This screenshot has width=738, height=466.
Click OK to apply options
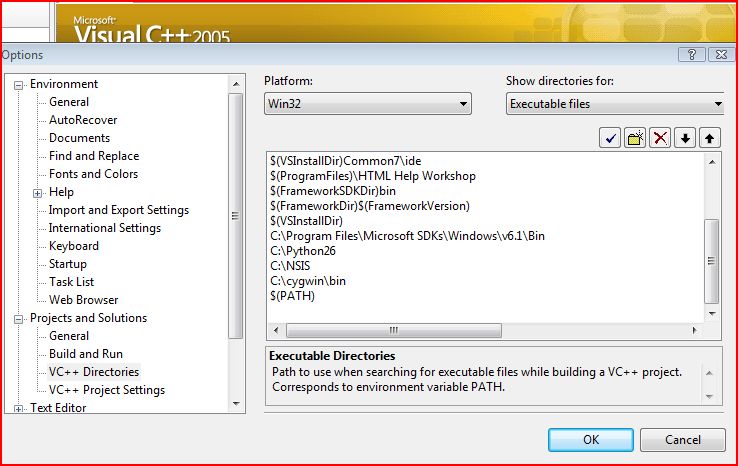tap(591, 440)
